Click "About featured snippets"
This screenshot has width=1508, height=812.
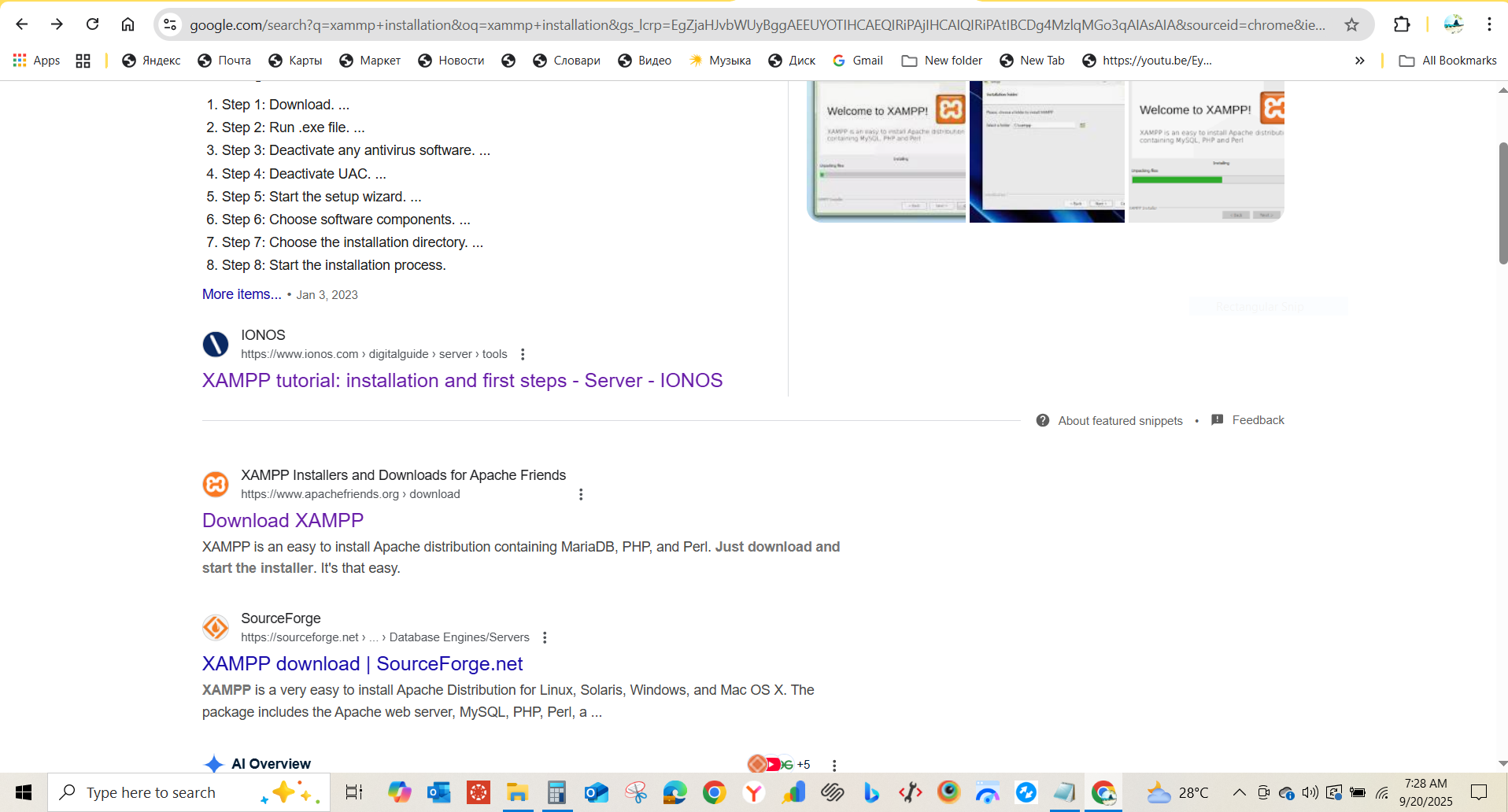[1120, 420]
